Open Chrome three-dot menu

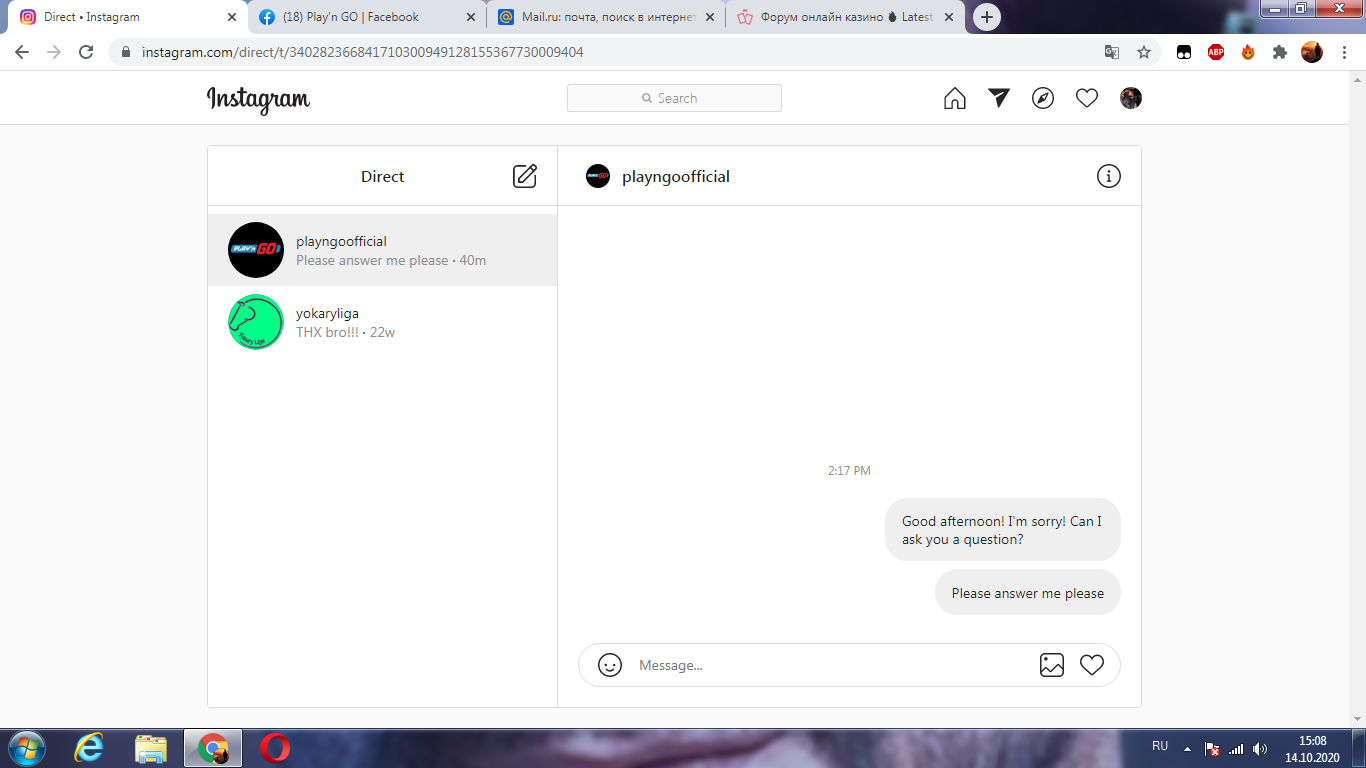tap(1343, 52)
